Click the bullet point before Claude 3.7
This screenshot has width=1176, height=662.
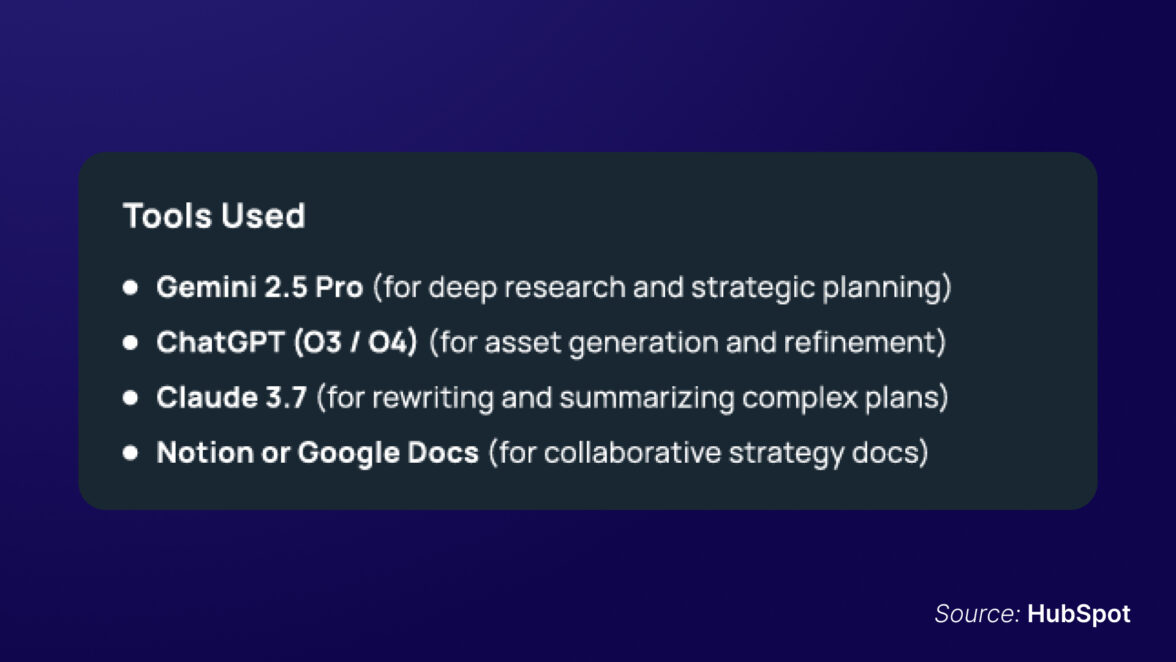(131, 398)
